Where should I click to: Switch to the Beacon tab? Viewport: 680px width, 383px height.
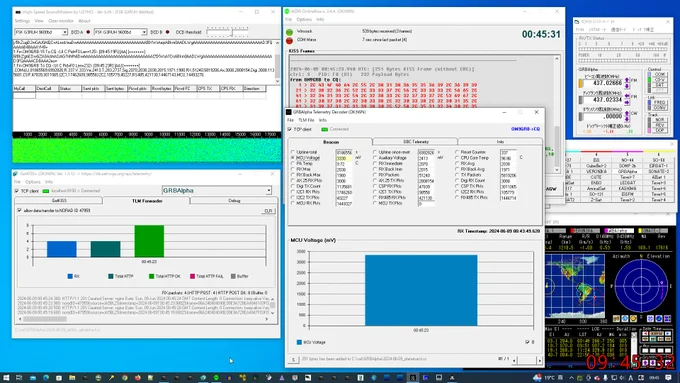(331, 142)
